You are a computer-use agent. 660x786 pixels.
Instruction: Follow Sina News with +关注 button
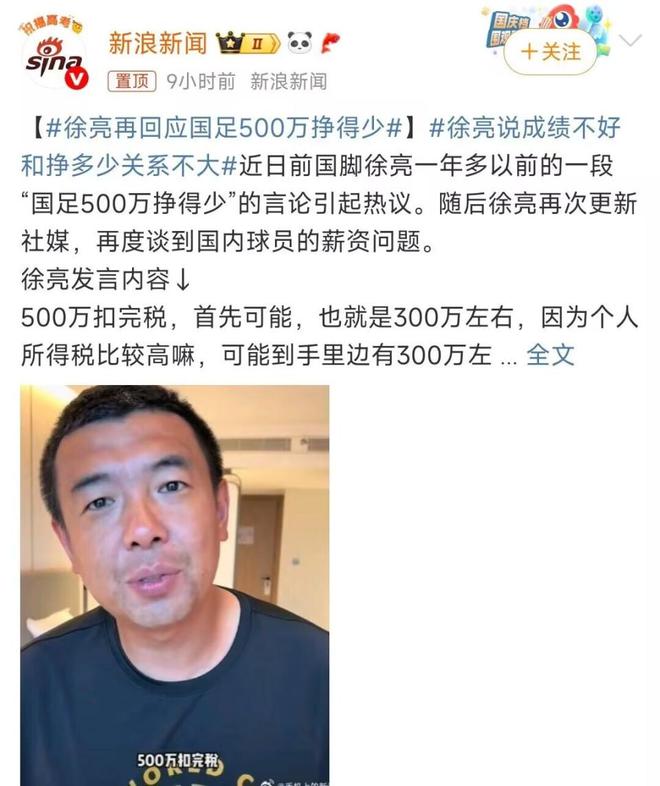coord(550,52)
